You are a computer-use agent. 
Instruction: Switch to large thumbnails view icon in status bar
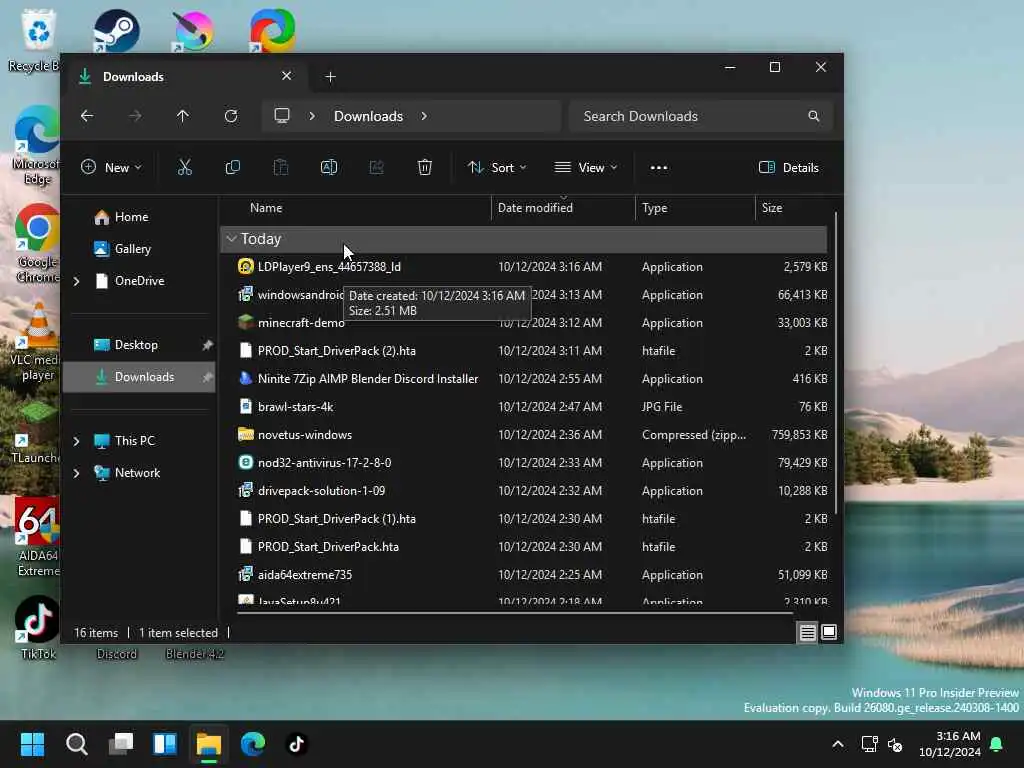click(x=829, y=632)
